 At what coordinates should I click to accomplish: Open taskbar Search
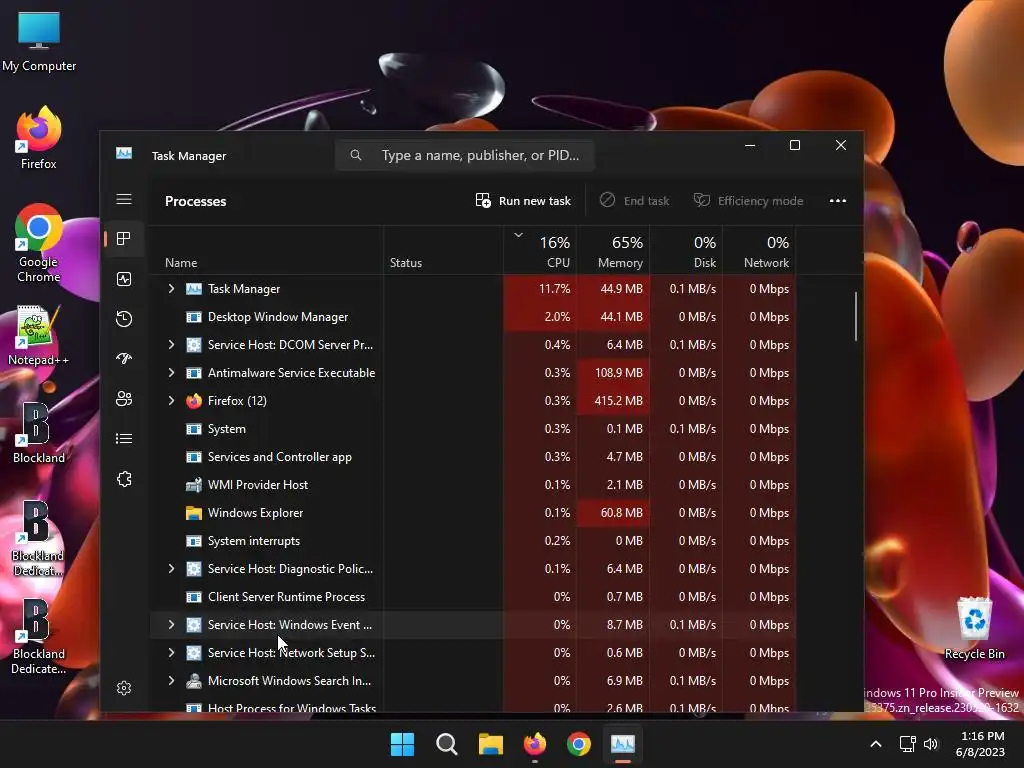pyautogui.click(x=447, y=744)
